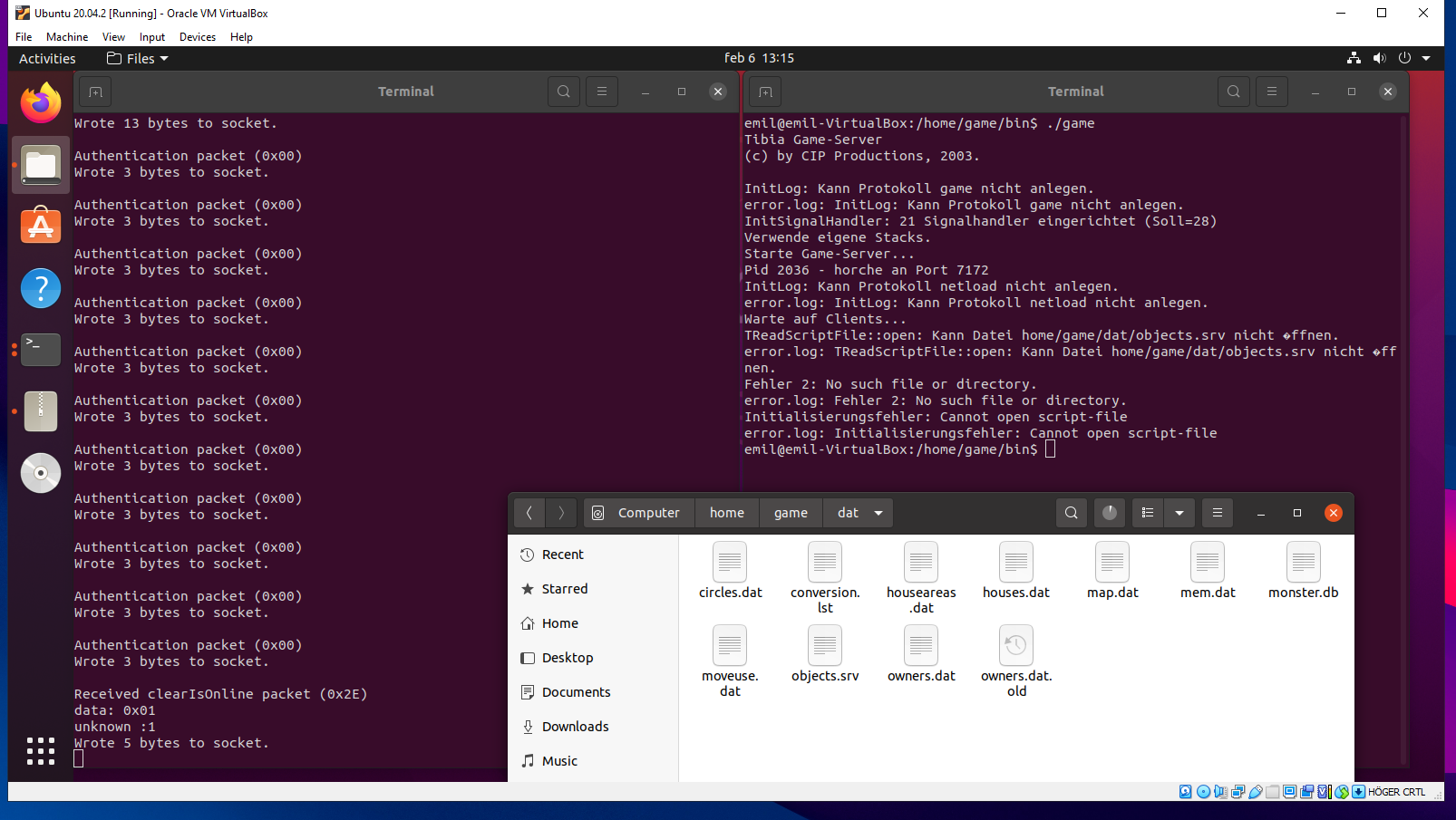The height and width of the screenshot is (820, 1456).
Task: Select the houseareas.dat file
Action: pos(921,577)
